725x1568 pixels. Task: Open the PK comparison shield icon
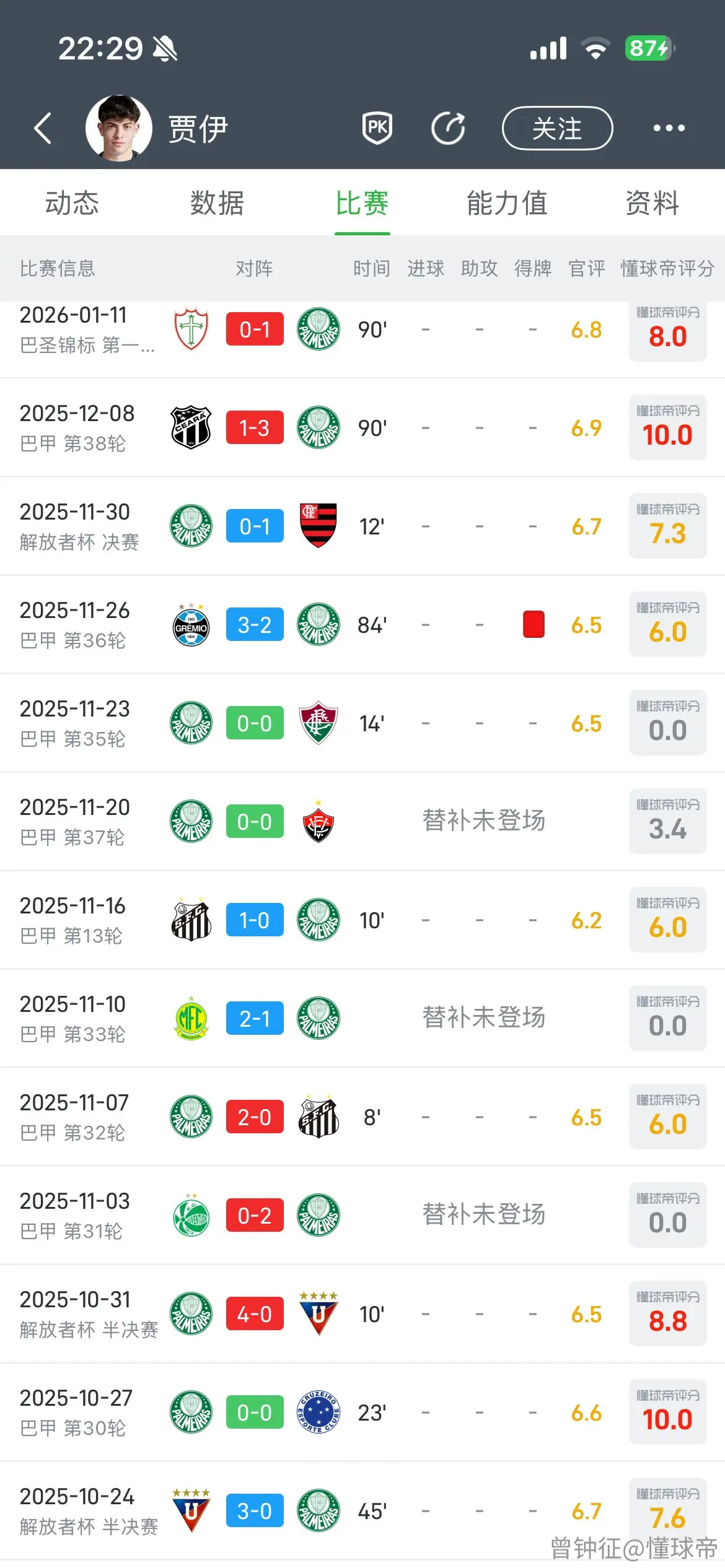click(x=377, y=128)
